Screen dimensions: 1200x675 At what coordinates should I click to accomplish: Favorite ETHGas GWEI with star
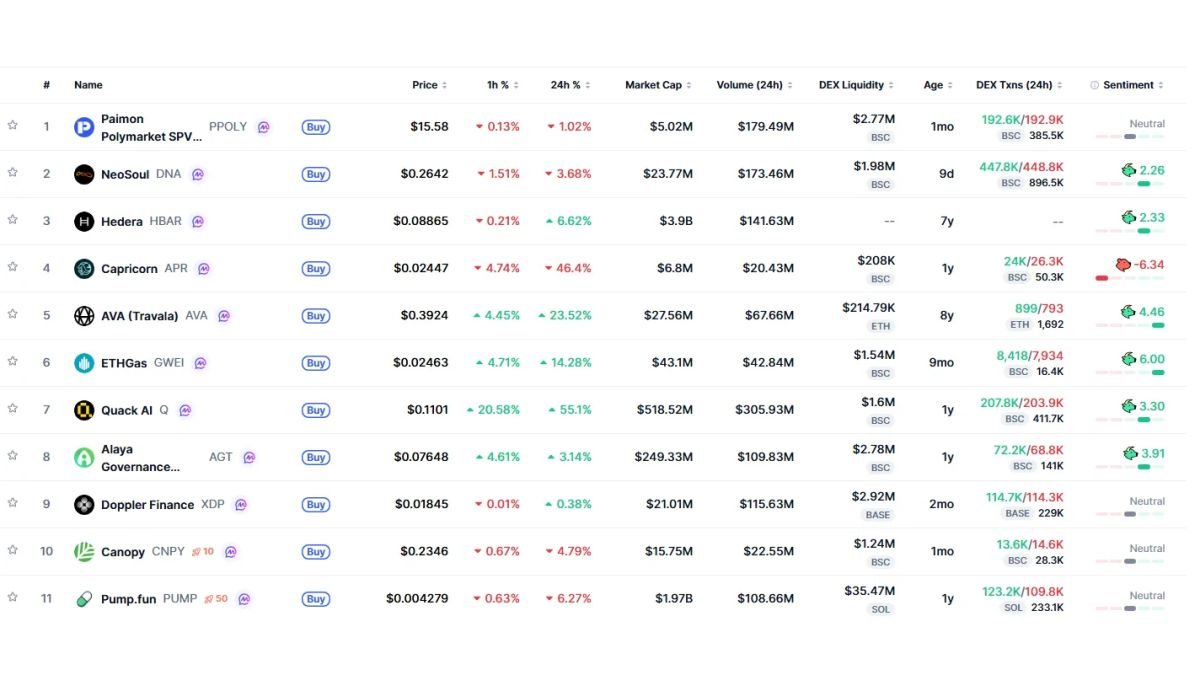[12, 361]
